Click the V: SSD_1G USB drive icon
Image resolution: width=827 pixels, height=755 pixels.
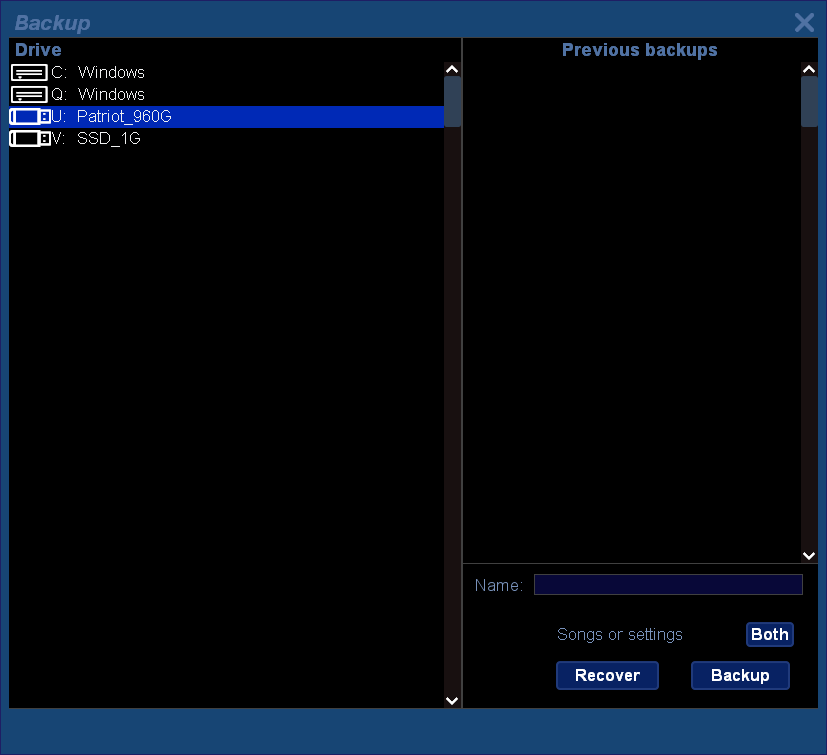[29, 139]
